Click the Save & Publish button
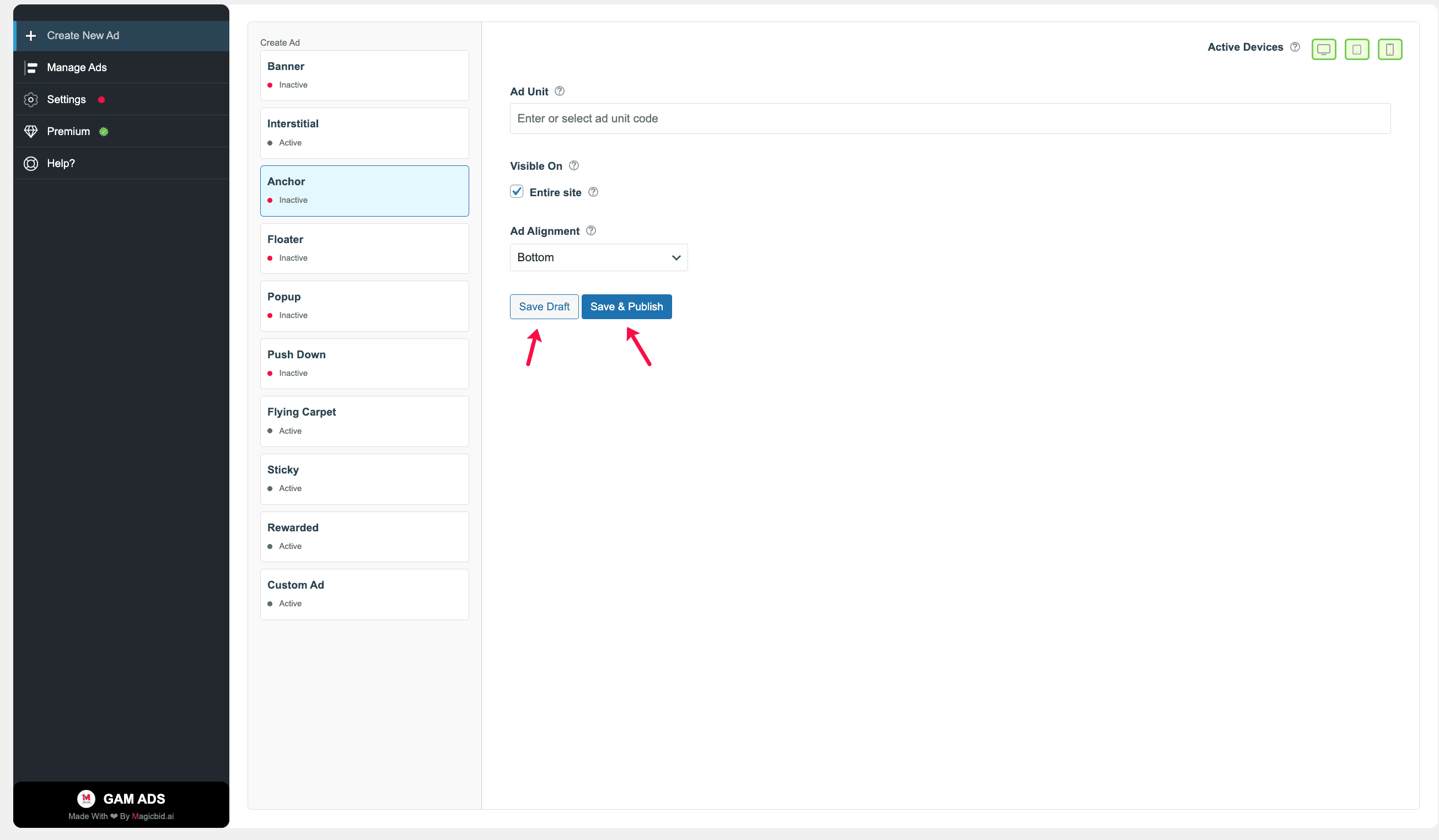This screenshot has height=840, width=1439. pos(626,306)
